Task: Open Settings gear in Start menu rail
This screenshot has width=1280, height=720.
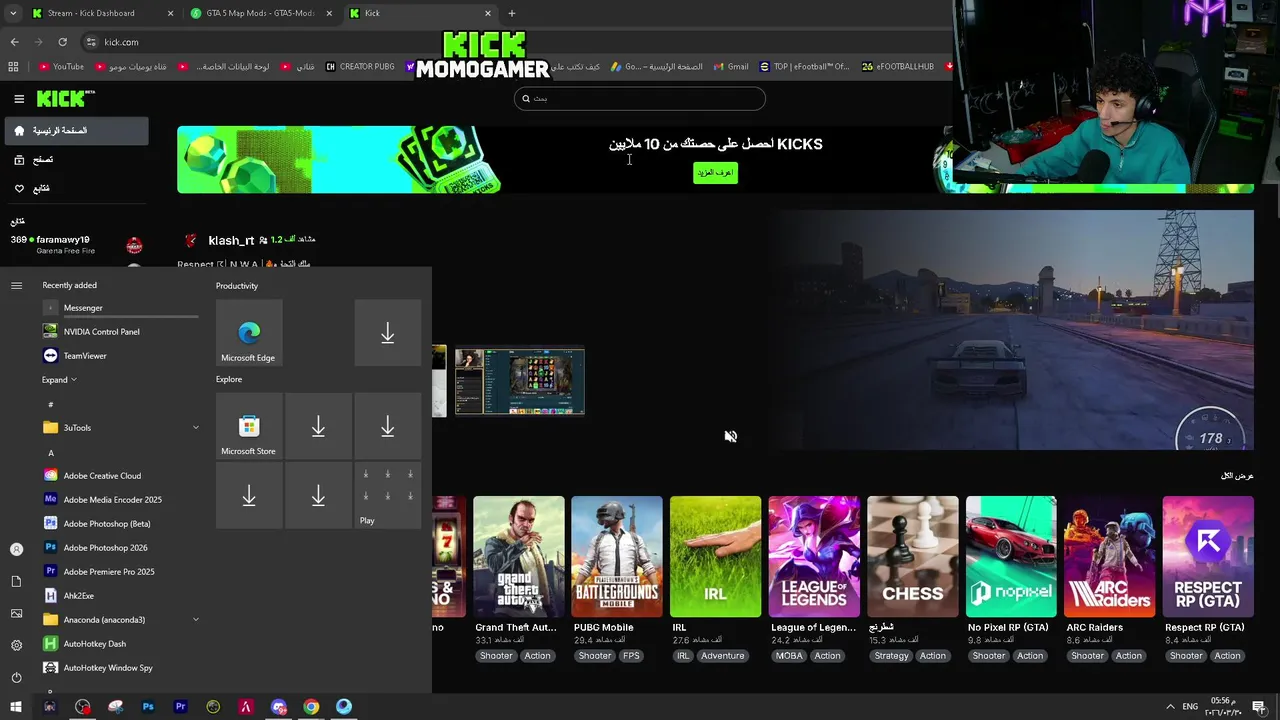Action: (16, 645)
